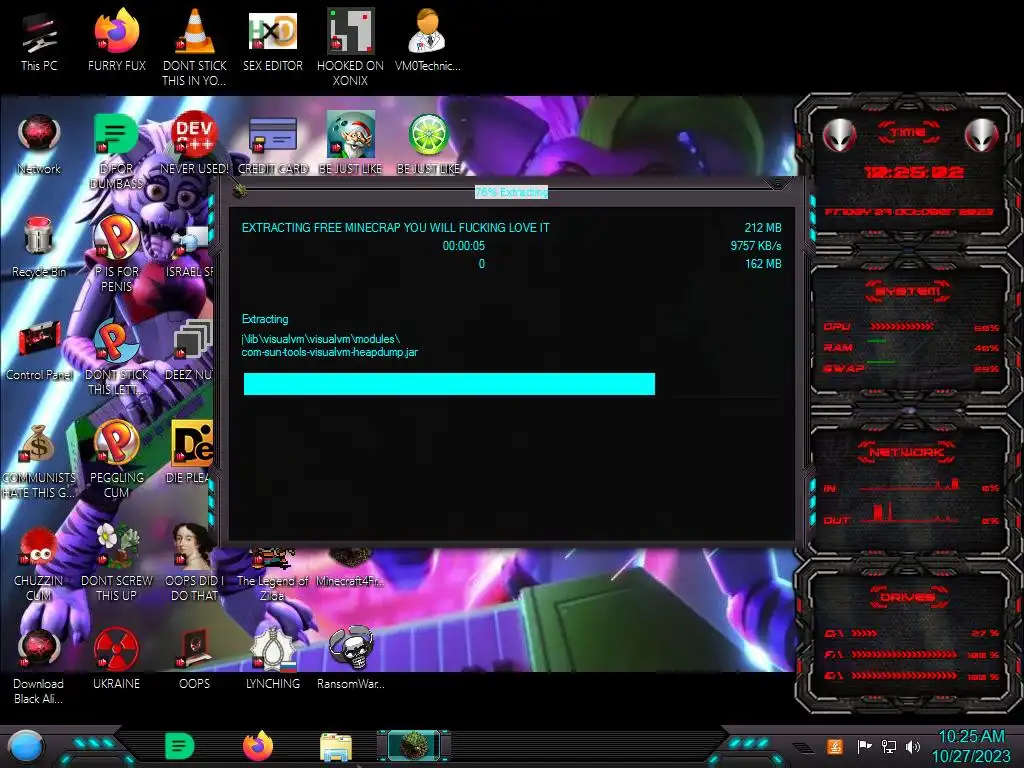Click the elapsed time 00:00:05 value
Screen dimensions: 1024x768
tap(464, 246)
